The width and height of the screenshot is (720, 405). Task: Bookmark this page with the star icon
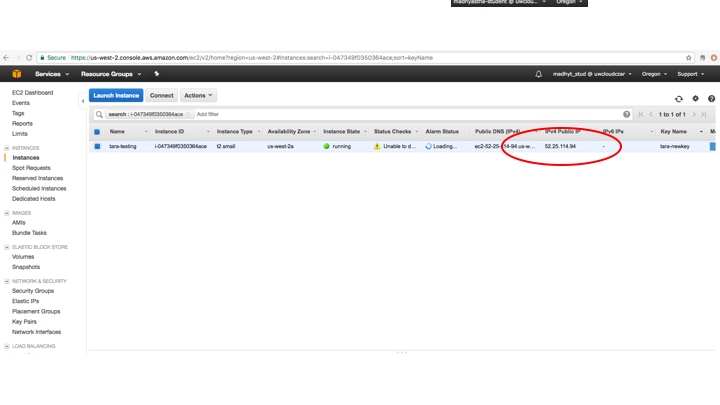[x=689, y=58]
